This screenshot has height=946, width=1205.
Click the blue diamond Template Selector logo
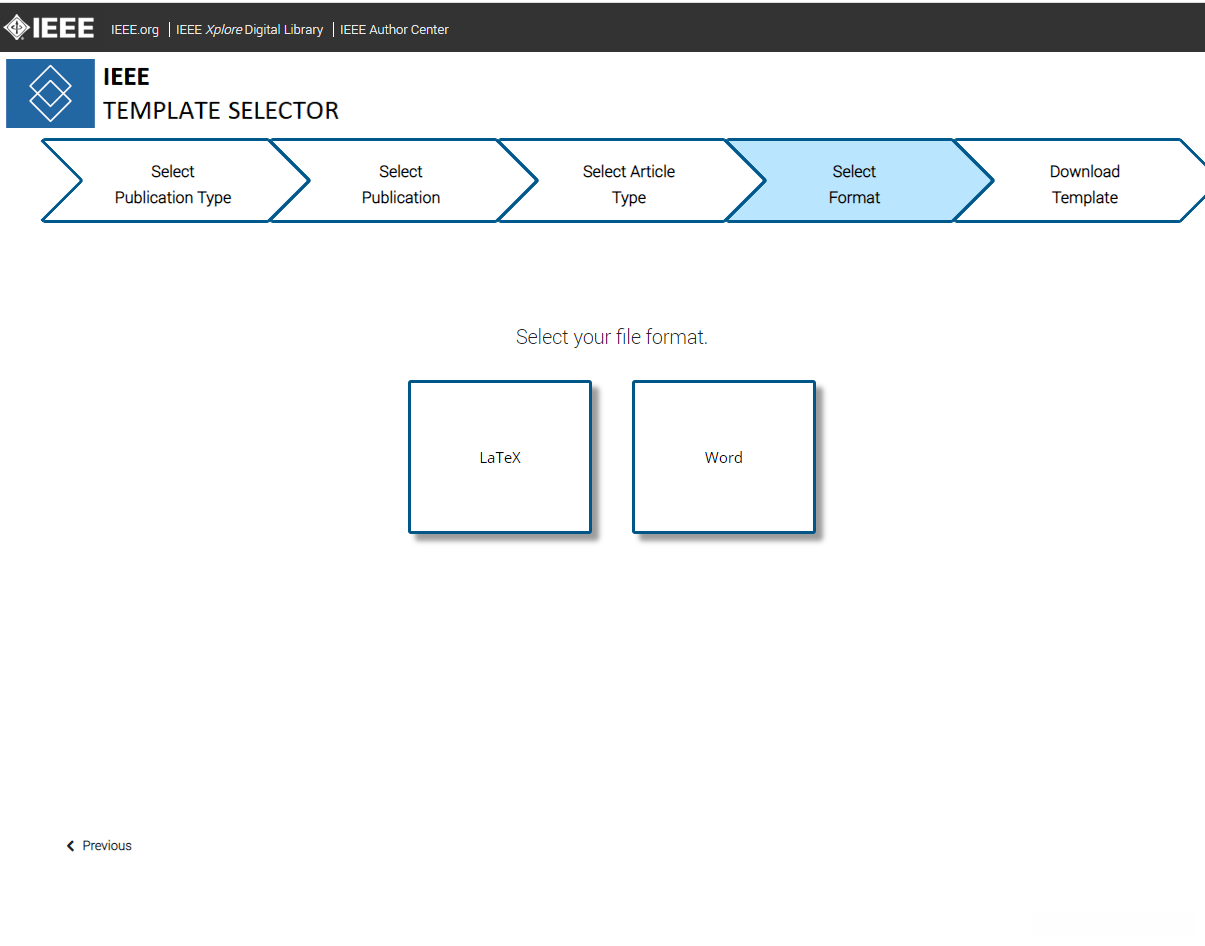click(50, 93)
